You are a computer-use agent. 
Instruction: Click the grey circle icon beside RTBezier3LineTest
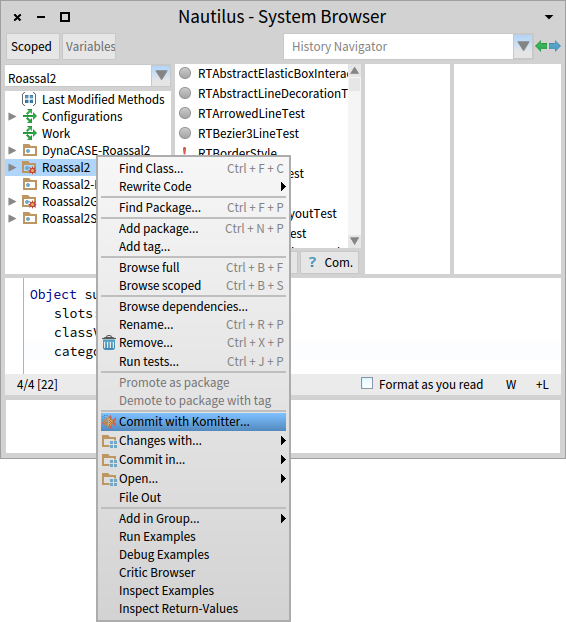tap(185, 133)
